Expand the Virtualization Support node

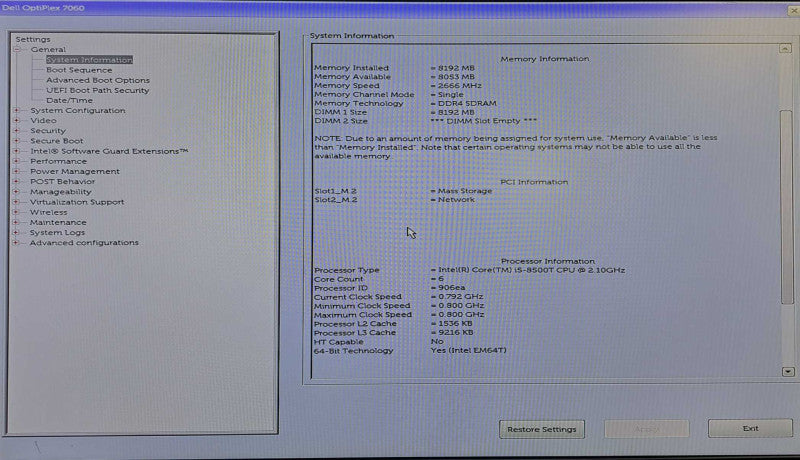point(16,202)
